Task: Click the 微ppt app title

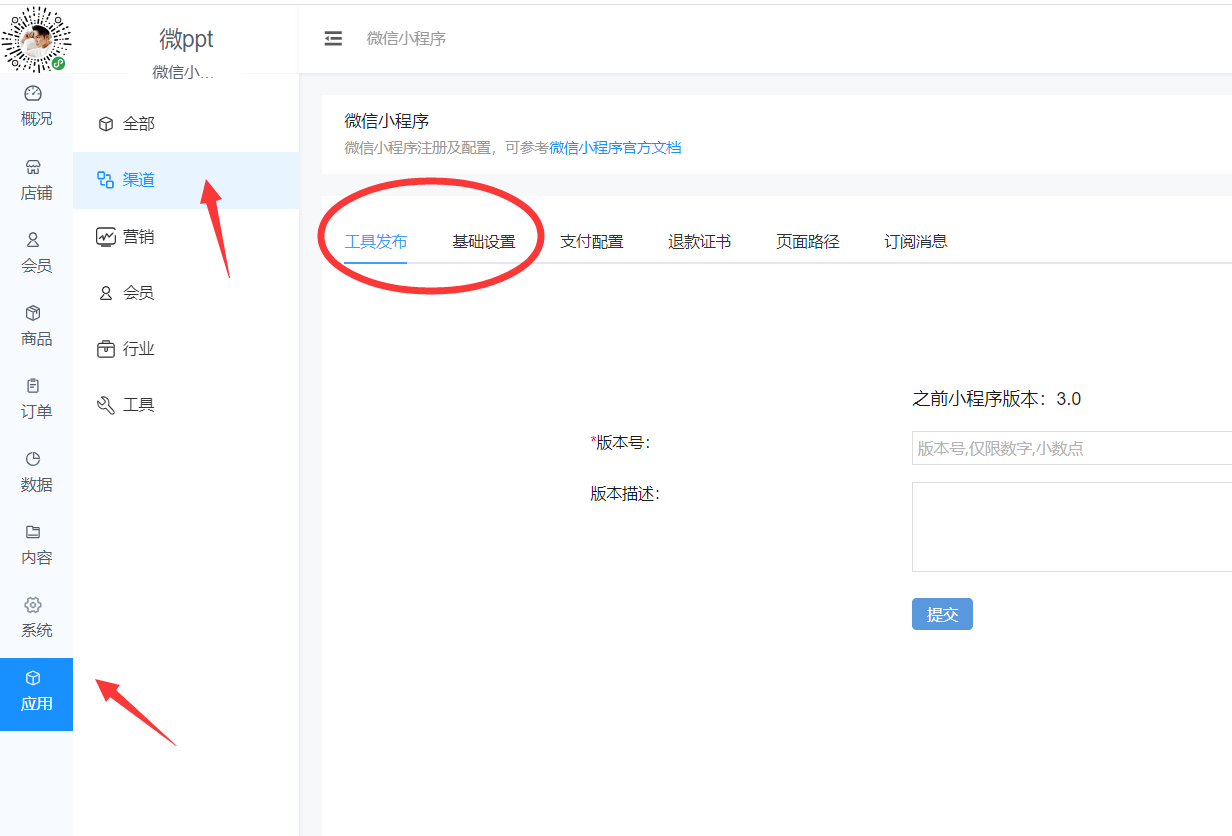Action: point(186,38)
